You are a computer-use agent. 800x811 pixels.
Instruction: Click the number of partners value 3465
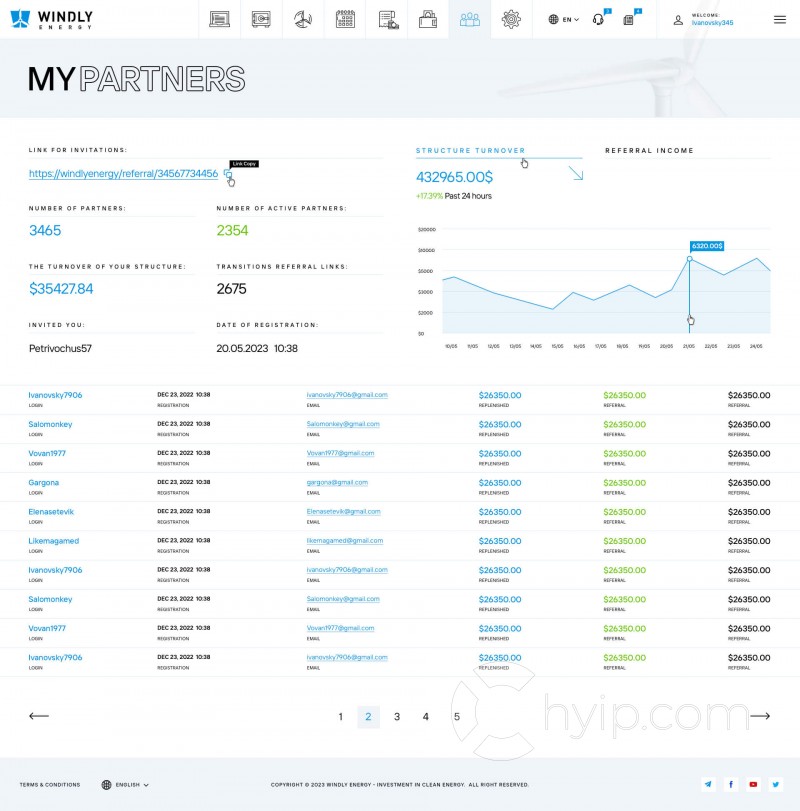pyautogui.click(x=45, y=230)
